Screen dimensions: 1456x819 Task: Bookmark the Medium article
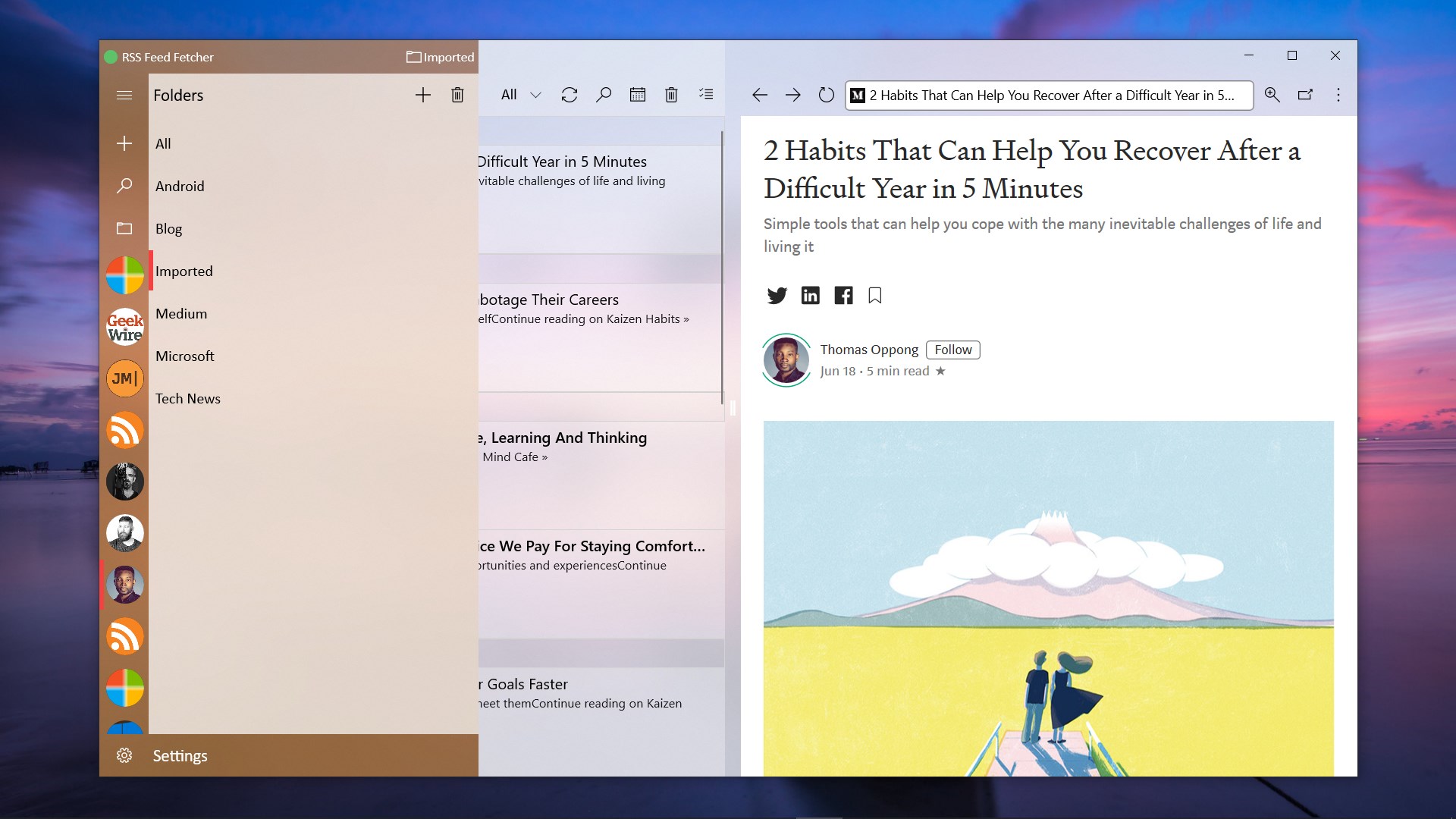tap(875, 296)
